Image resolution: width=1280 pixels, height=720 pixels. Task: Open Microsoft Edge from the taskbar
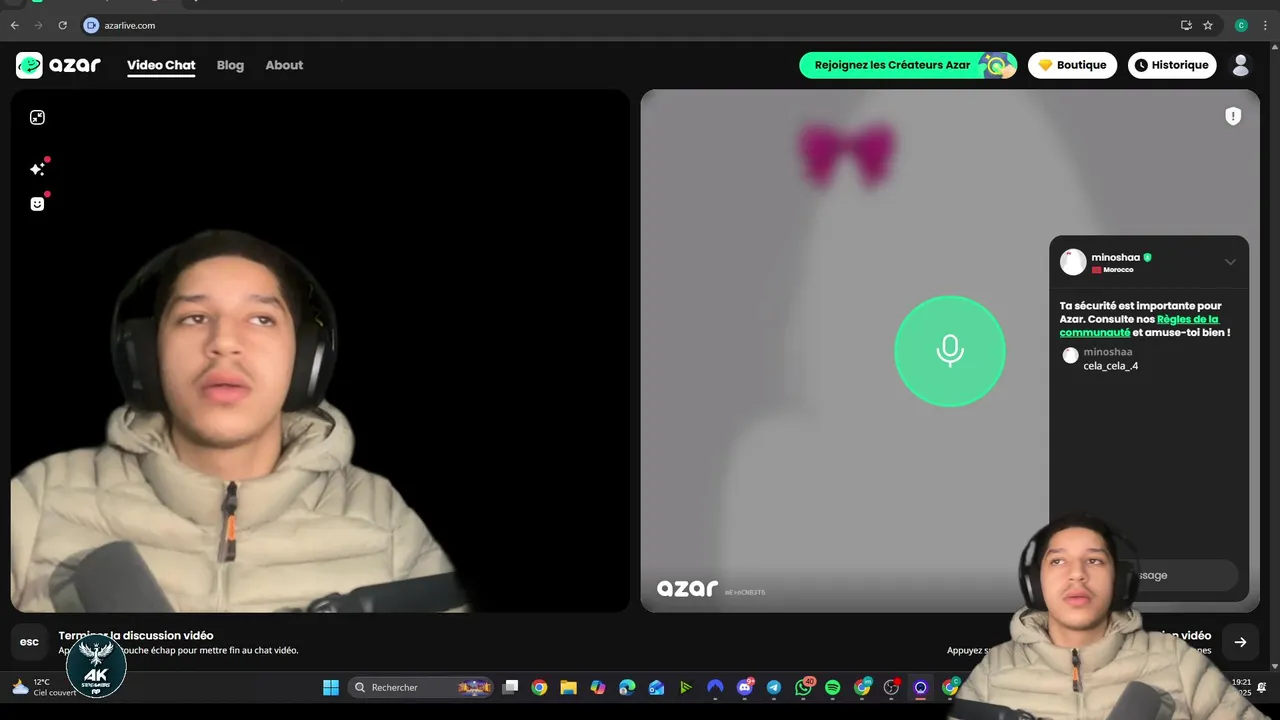tap(627, 687)
